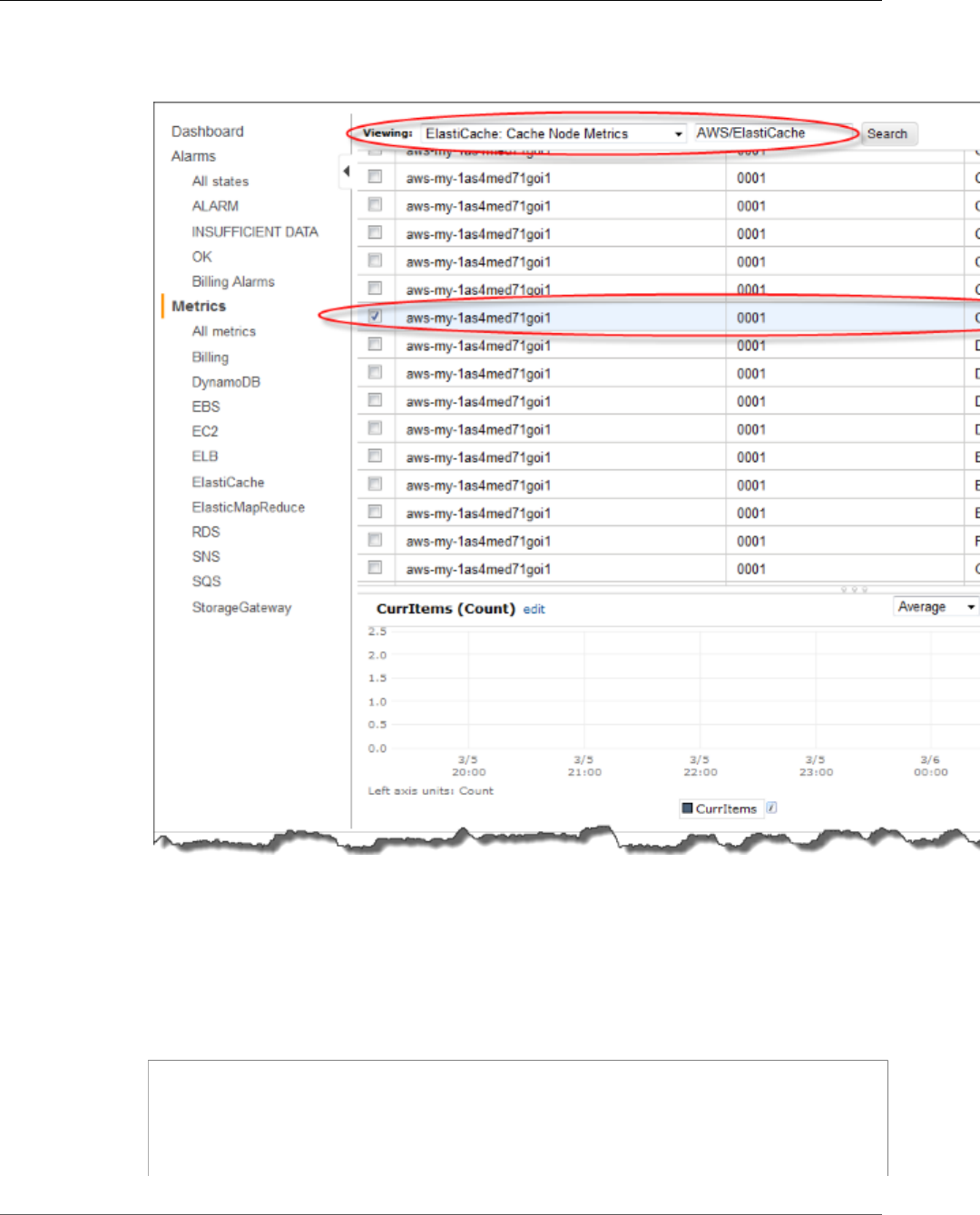Viewport: 980px width, 1215px height.
Task: Open the Viewing ElastiCache Cache Node Metrics dropdown
Action: pyautogui.click(x=554, y=133)
